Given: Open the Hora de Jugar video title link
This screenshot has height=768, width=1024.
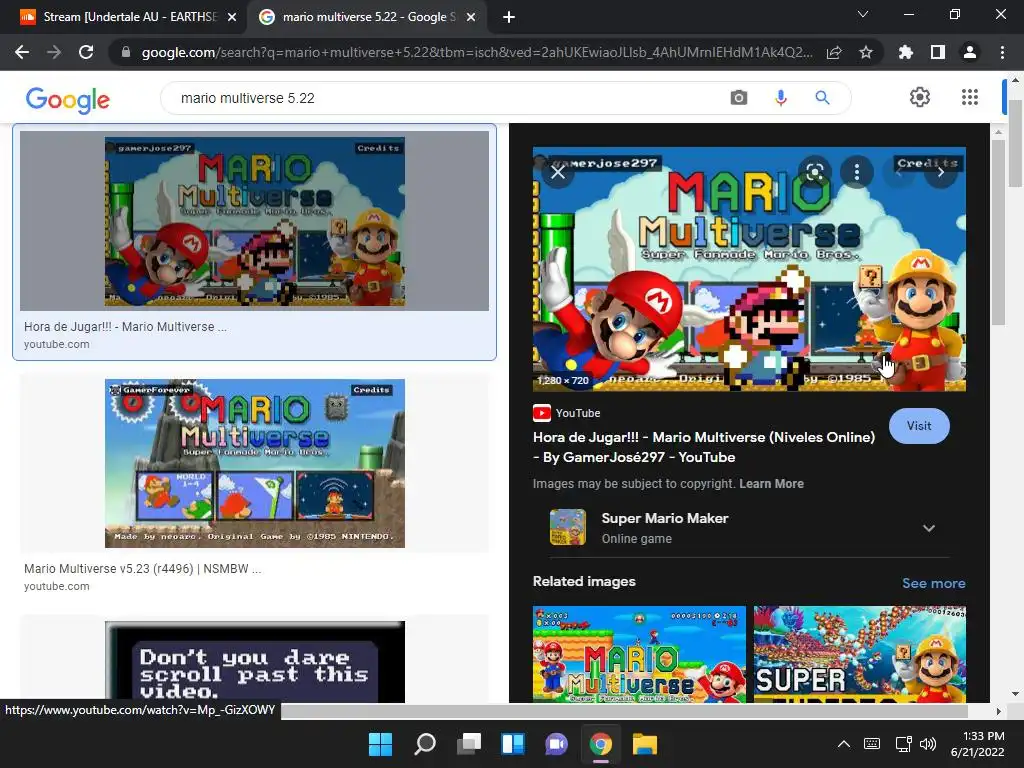Looking at the screenshot, I should pos(704,447).
